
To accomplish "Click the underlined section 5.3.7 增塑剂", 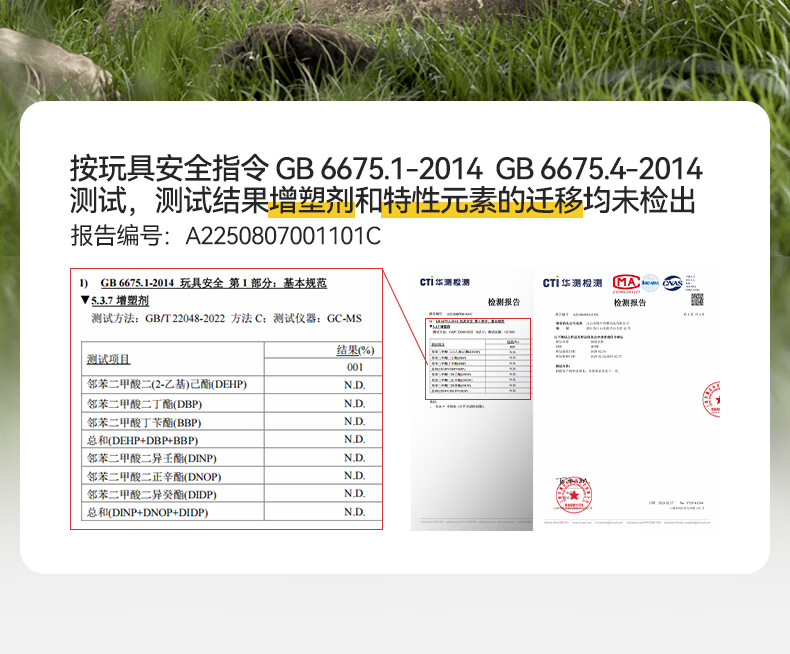I will [120, 301].
